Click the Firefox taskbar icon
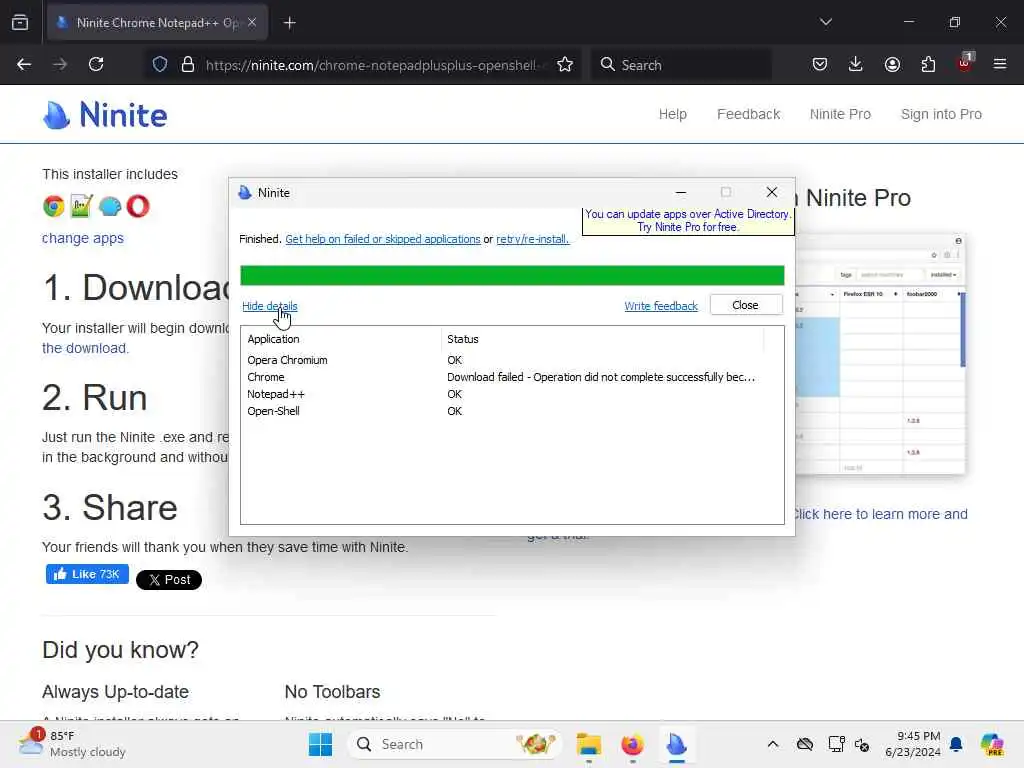 click(632, 744)
